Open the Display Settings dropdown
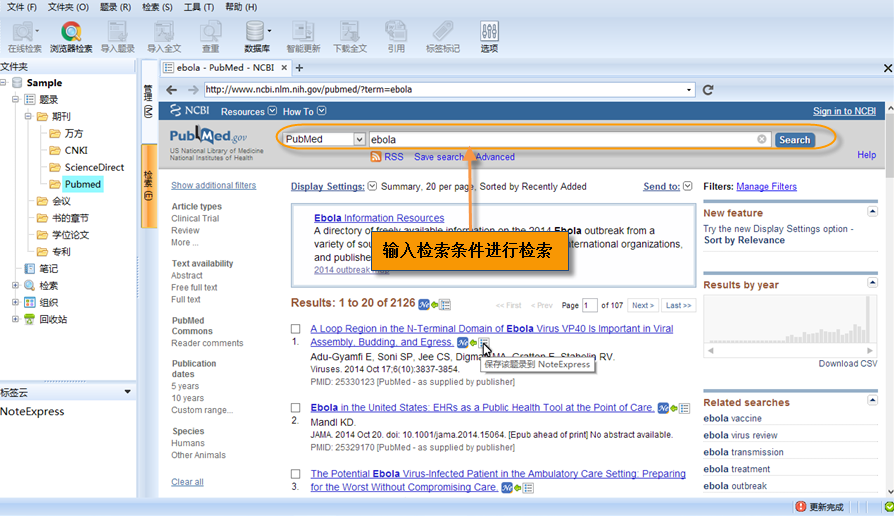 (x=372, y=186)
